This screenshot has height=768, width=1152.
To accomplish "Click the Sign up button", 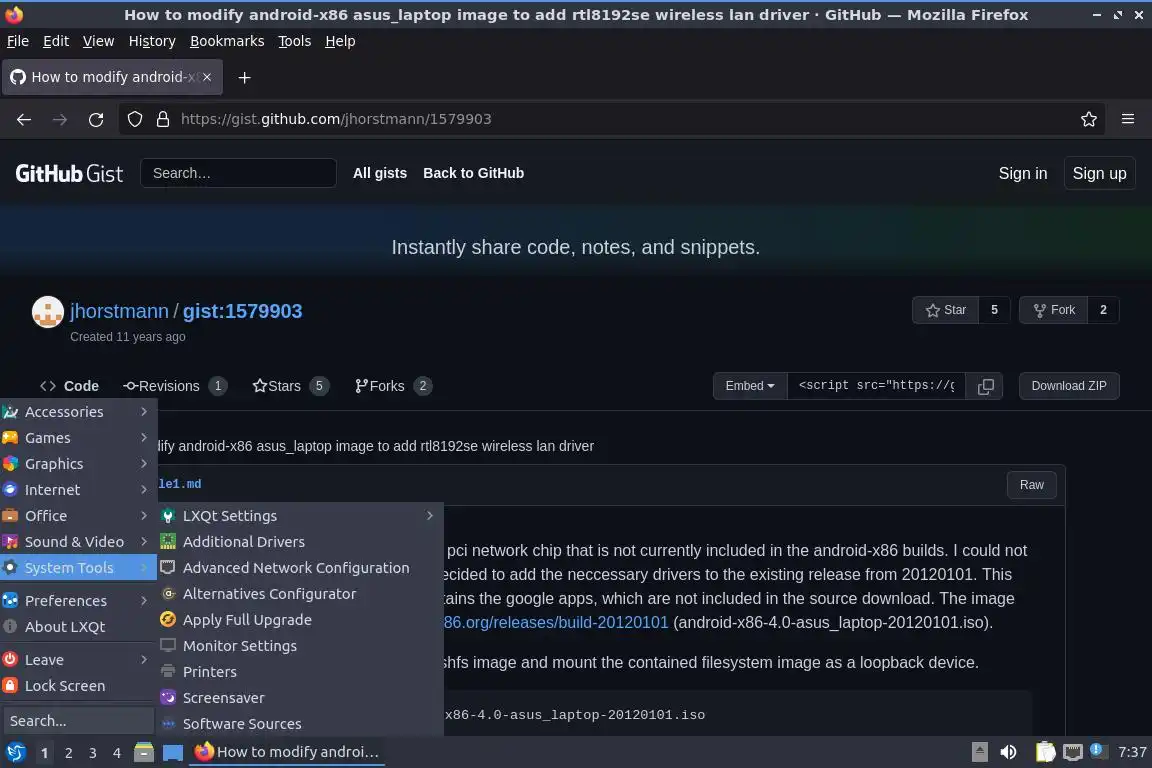I will (1099, 173).
